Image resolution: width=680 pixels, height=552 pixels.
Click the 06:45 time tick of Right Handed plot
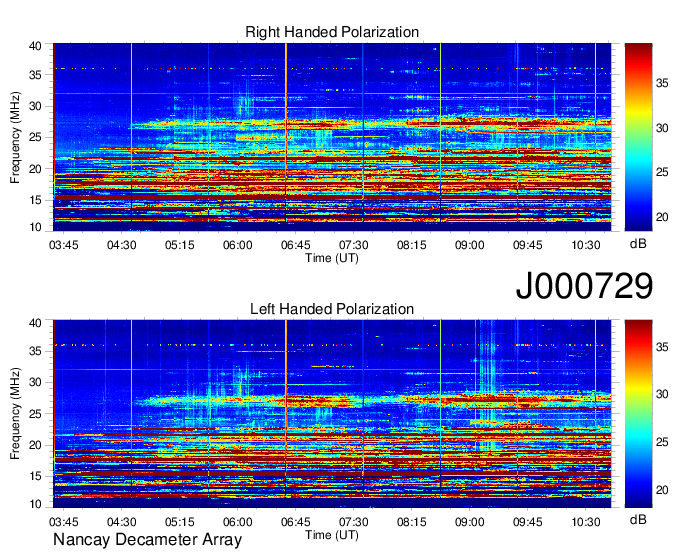tap(295, 245)
